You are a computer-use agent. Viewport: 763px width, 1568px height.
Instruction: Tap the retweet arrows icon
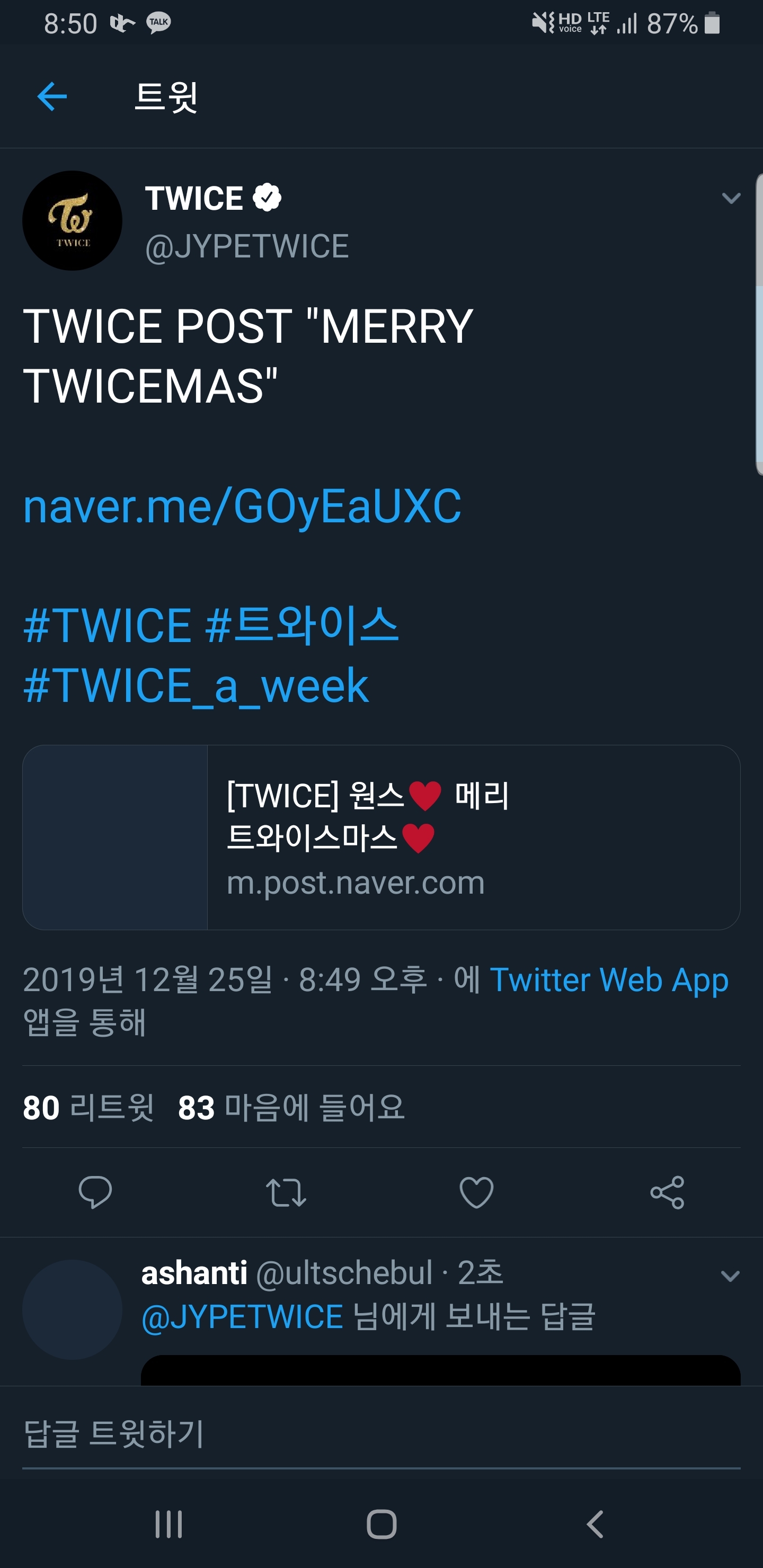[x=286, y=1192]
